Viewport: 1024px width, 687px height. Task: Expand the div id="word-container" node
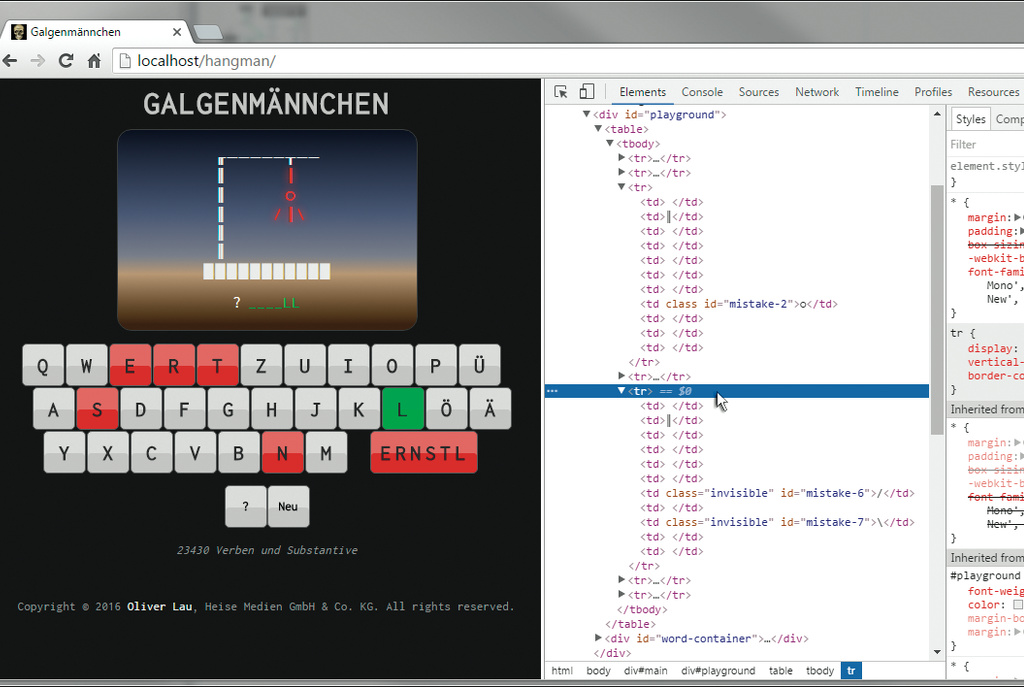click(x=598, y=638)
